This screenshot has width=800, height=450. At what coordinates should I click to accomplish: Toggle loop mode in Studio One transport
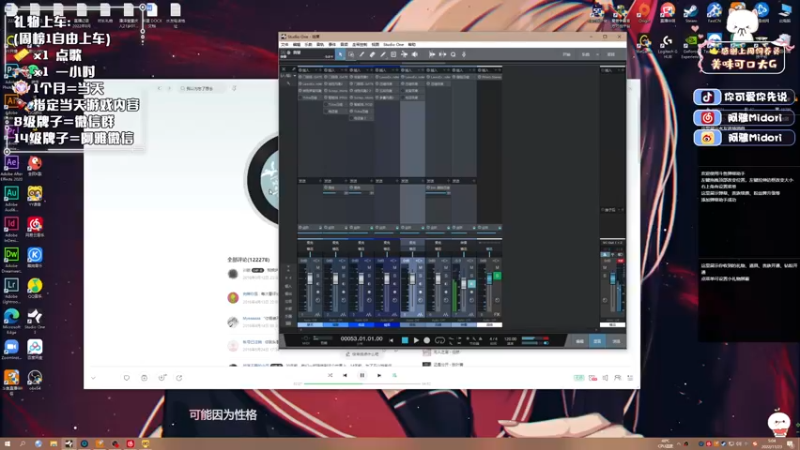[x=440, y=340]
